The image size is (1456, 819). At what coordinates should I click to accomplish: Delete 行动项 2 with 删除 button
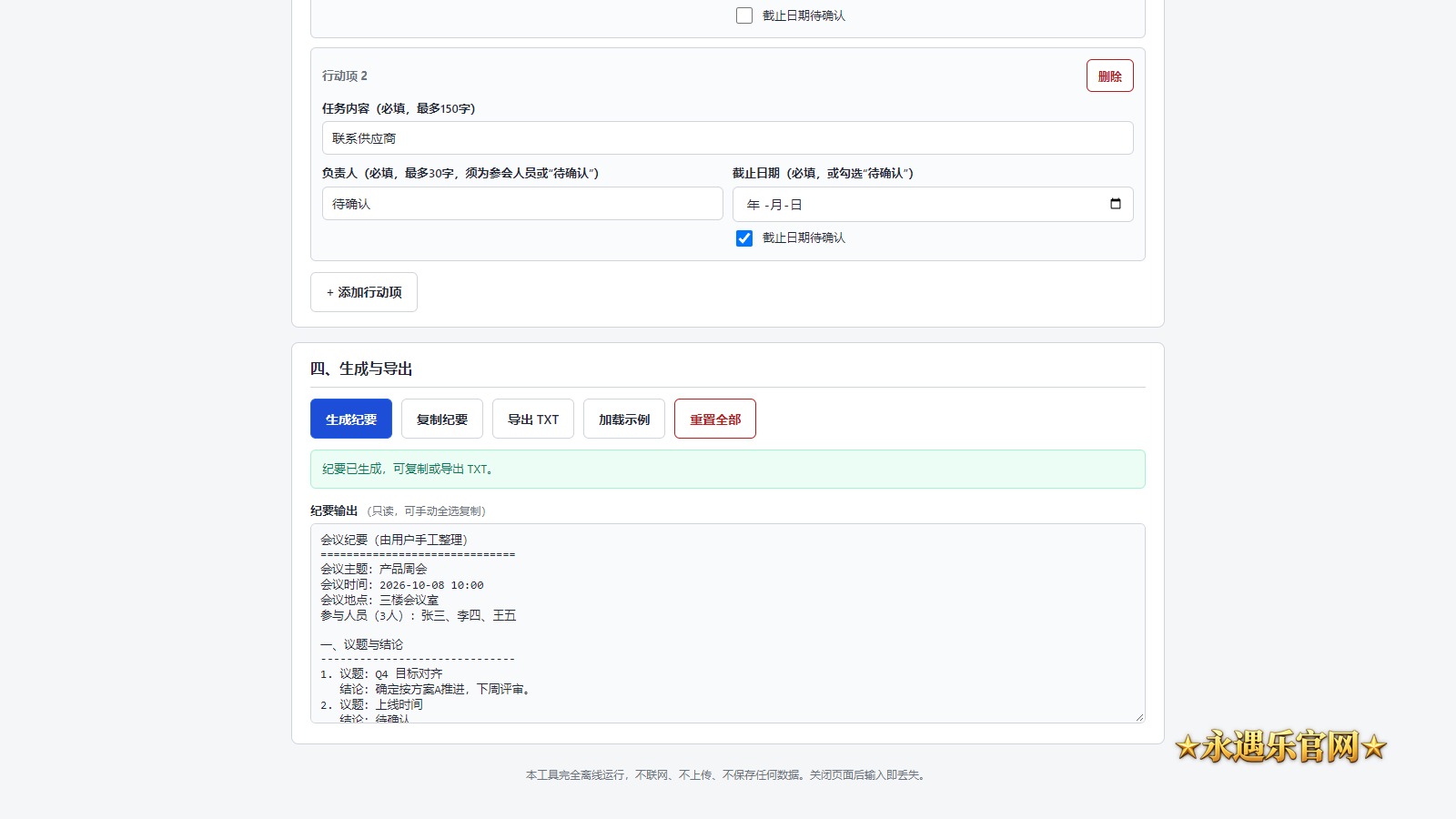[1109, 76]
